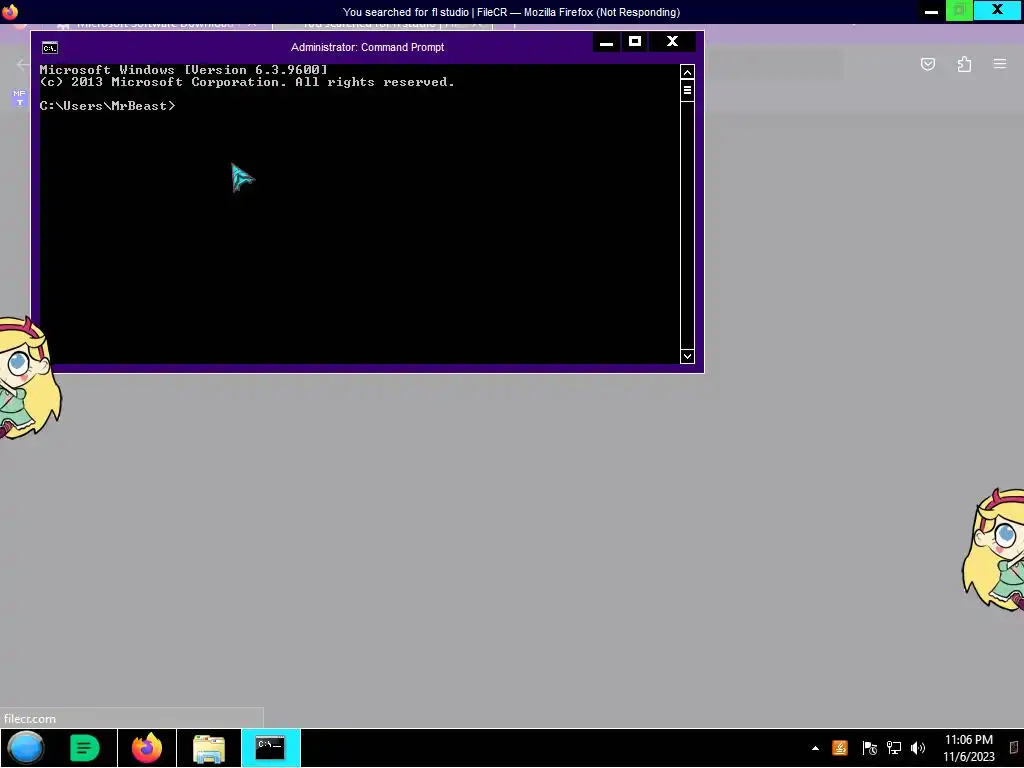Click the Administrator: Command Prompt title bar text

367,47
